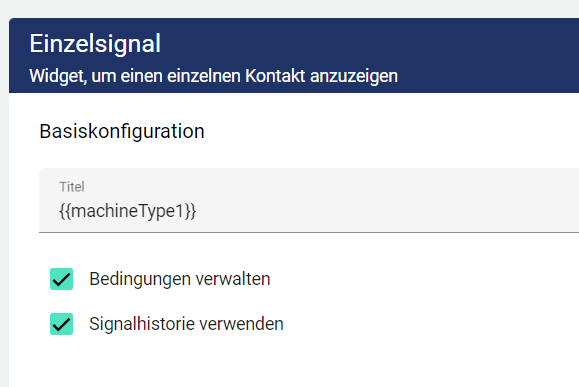
Task: Focus the Titel input field
Action: click(309, 201)
